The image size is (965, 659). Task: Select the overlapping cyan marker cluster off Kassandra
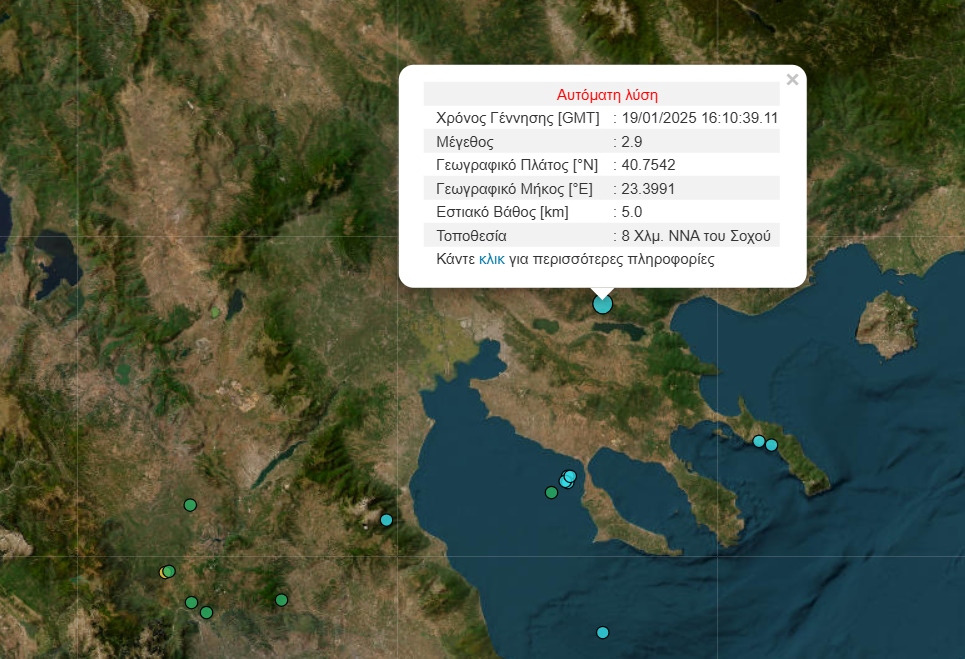[568, 479]
